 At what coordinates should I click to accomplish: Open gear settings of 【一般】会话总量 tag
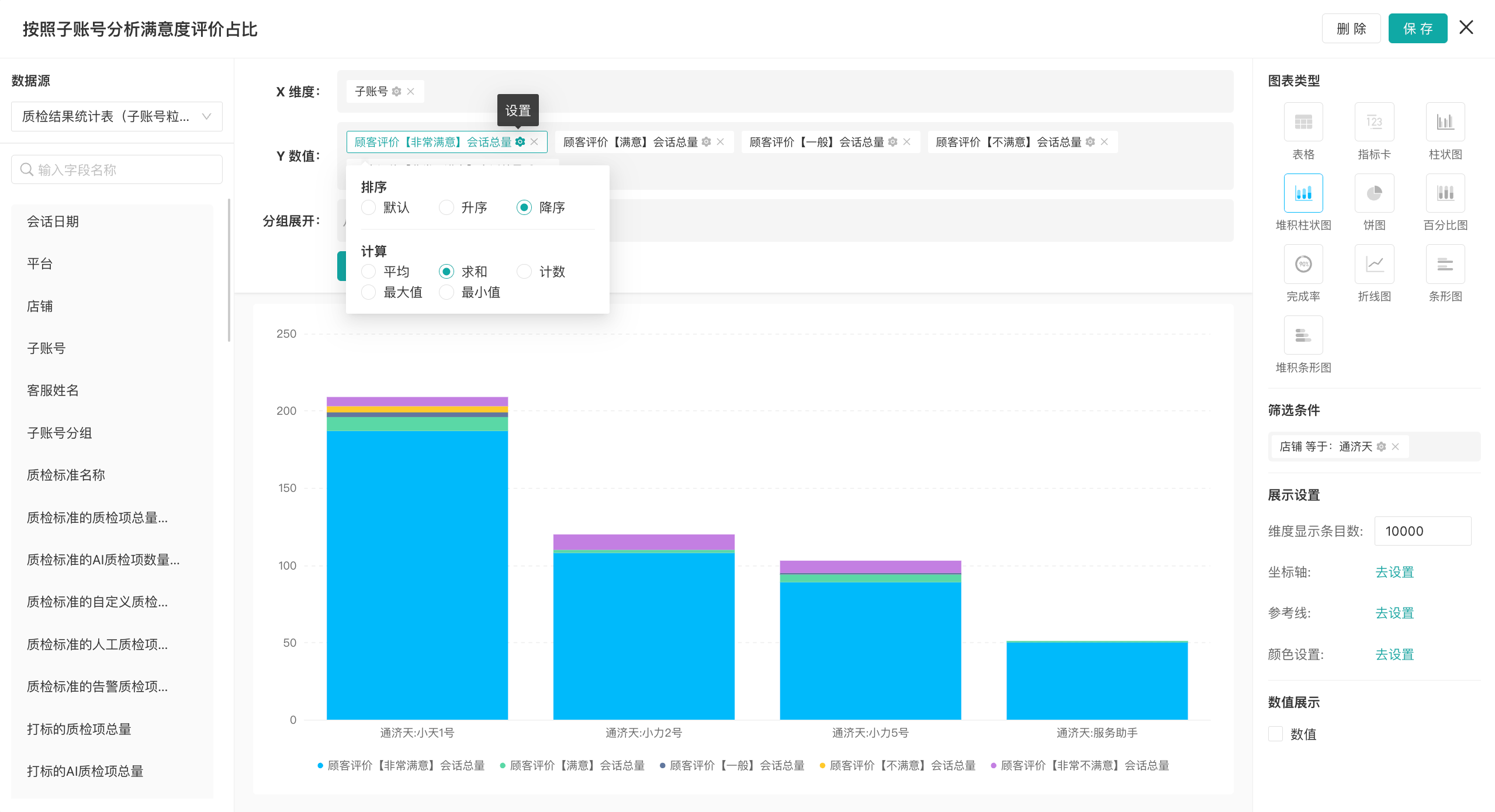893,142
